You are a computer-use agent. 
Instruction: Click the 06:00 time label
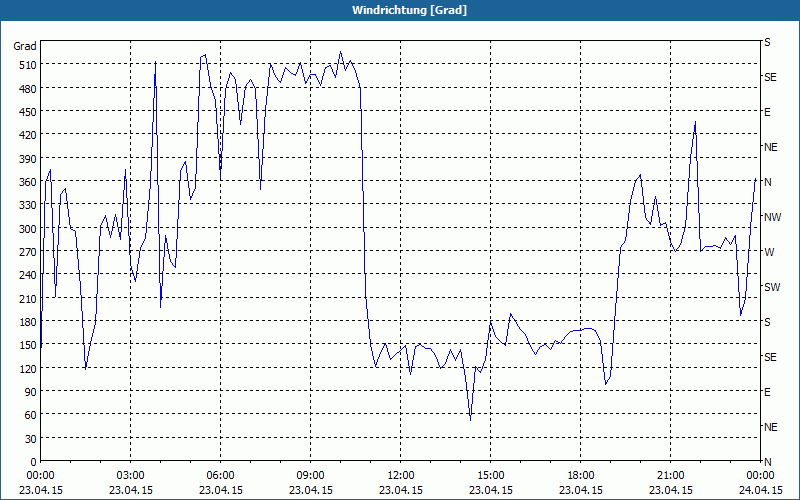click(x=220, y=476)
